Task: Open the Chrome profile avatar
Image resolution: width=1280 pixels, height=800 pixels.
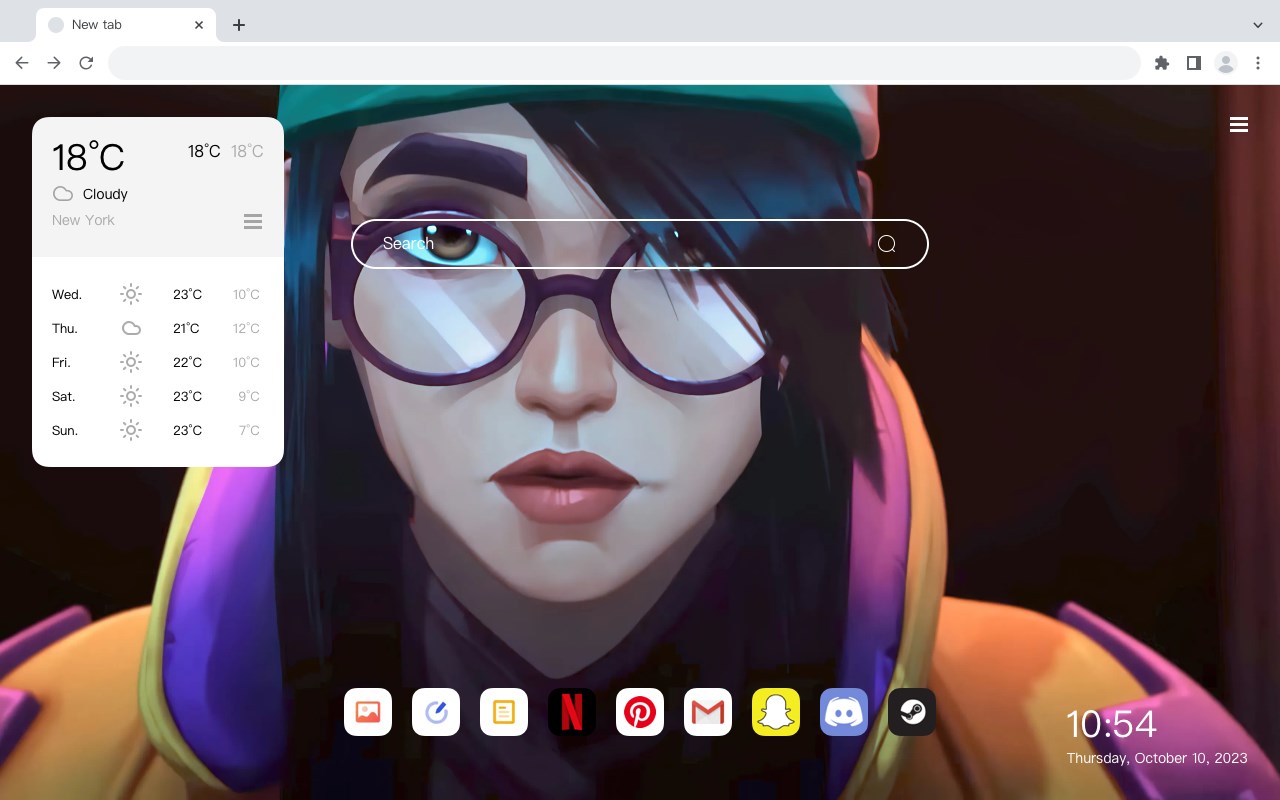Action: [x=1226, y=63]
